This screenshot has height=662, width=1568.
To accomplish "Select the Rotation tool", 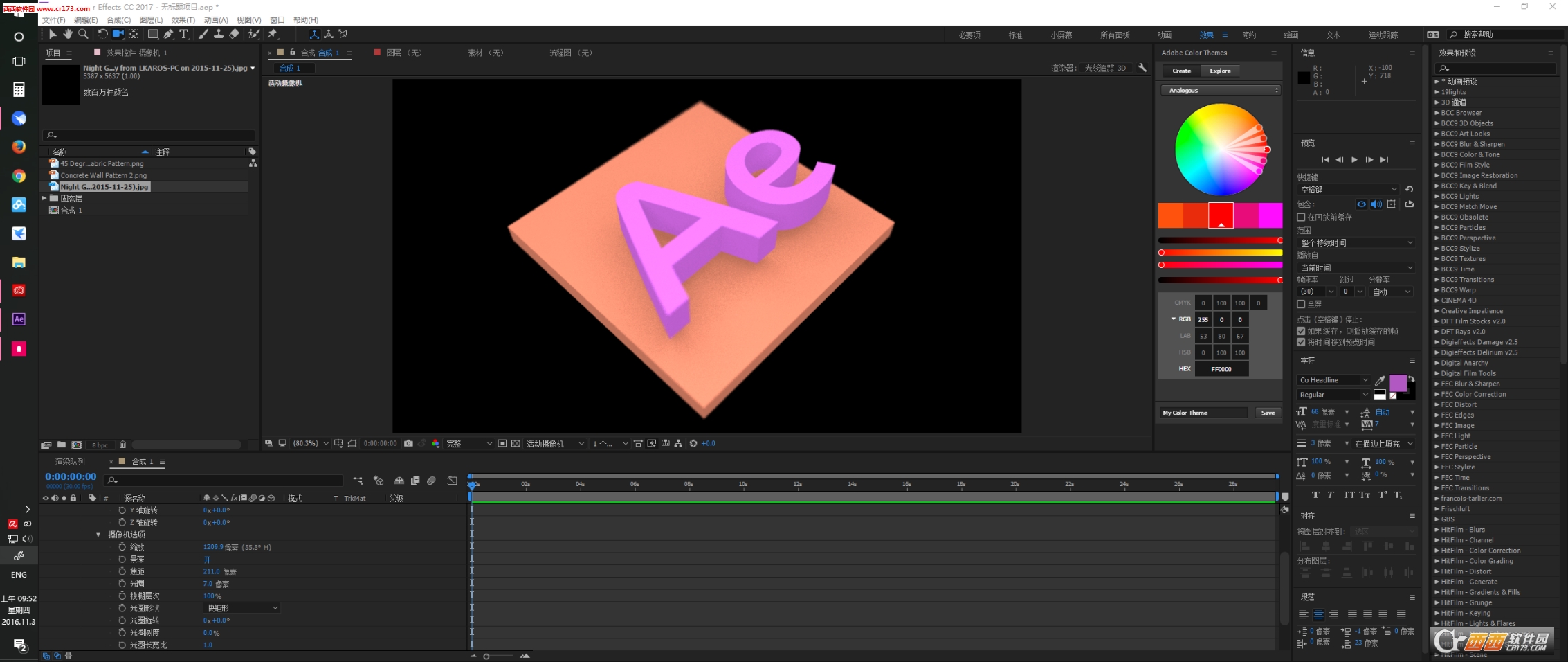I will pyautogui.click(x=102, y=34).
